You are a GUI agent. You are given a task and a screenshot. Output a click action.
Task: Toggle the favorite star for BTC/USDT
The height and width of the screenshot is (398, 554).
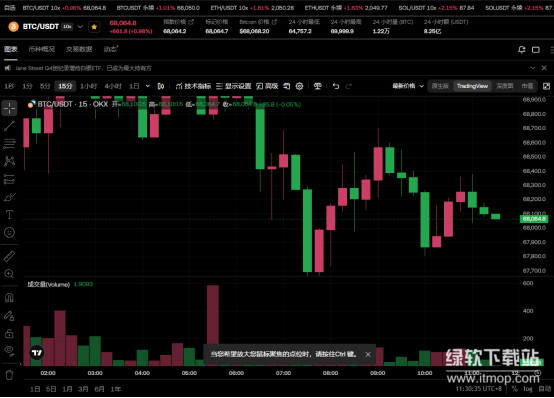(x=94, y=27)
